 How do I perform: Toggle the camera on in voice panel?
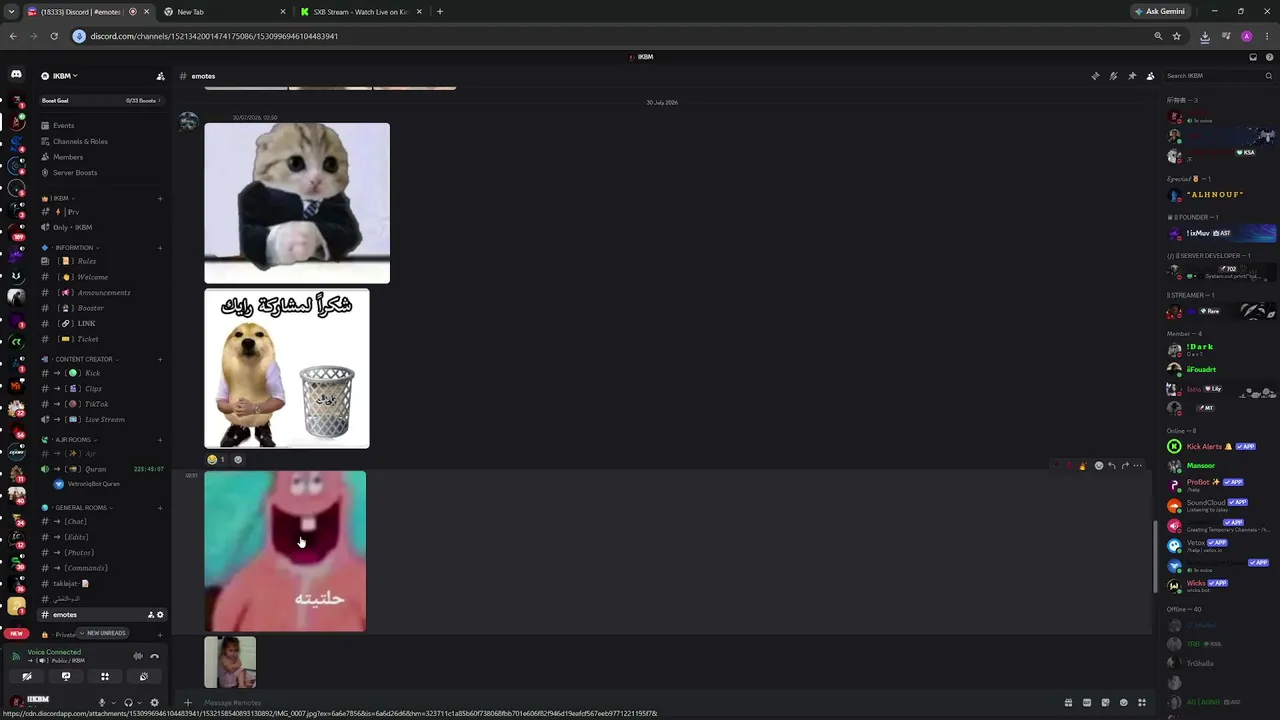pos(27,676)
